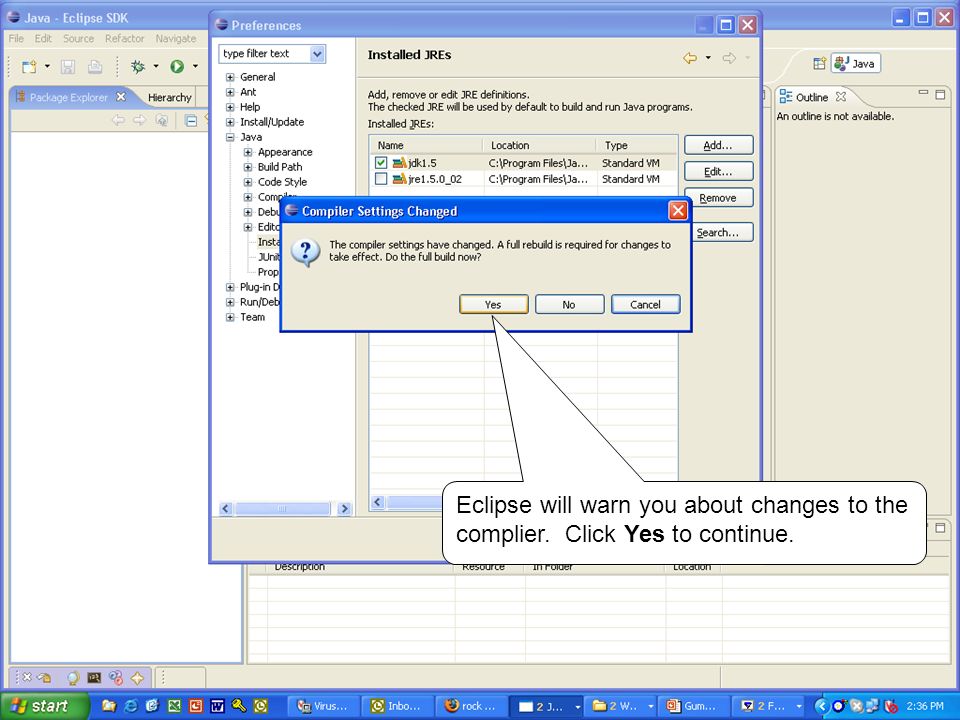Expand the Ant preferences node
The width and height of the screenshot is (960, 720).
230,92
